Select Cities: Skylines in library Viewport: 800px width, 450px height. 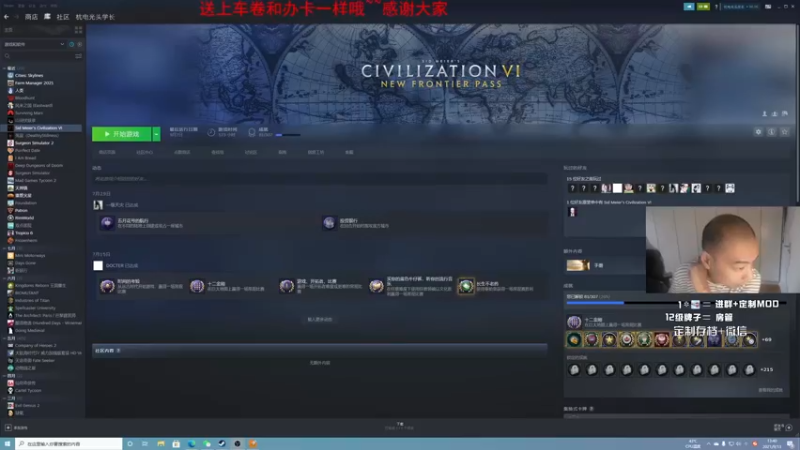click(29, 76)
